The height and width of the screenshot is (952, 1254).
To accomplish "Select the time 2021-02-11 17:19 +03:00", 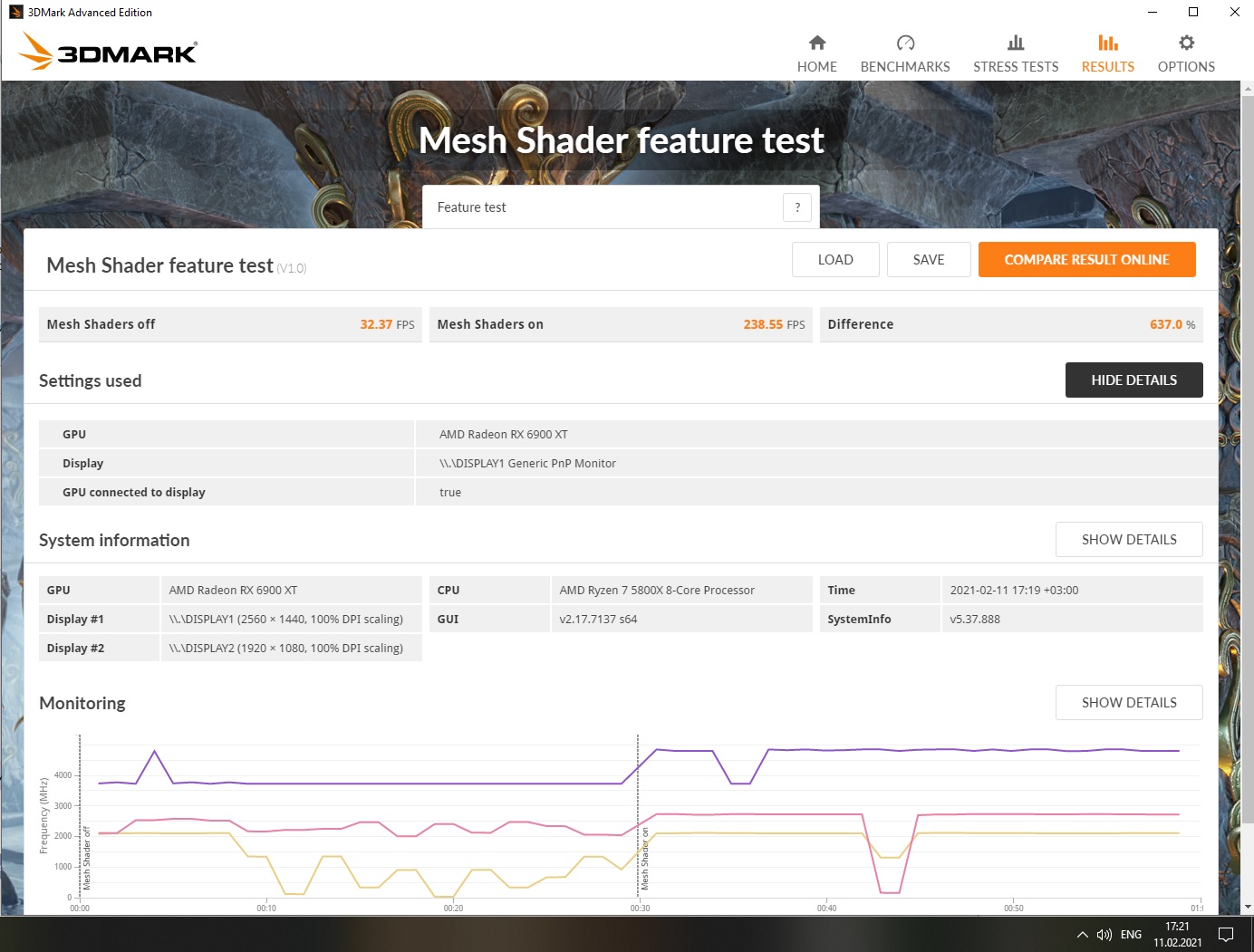I will (1014, 591).
